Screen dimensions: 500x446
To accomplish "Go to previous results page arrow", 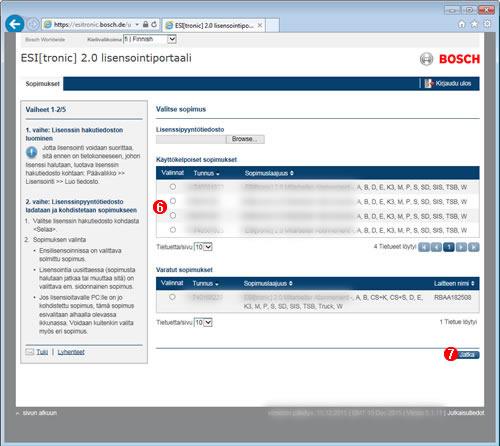I will [x=436, y=247].
